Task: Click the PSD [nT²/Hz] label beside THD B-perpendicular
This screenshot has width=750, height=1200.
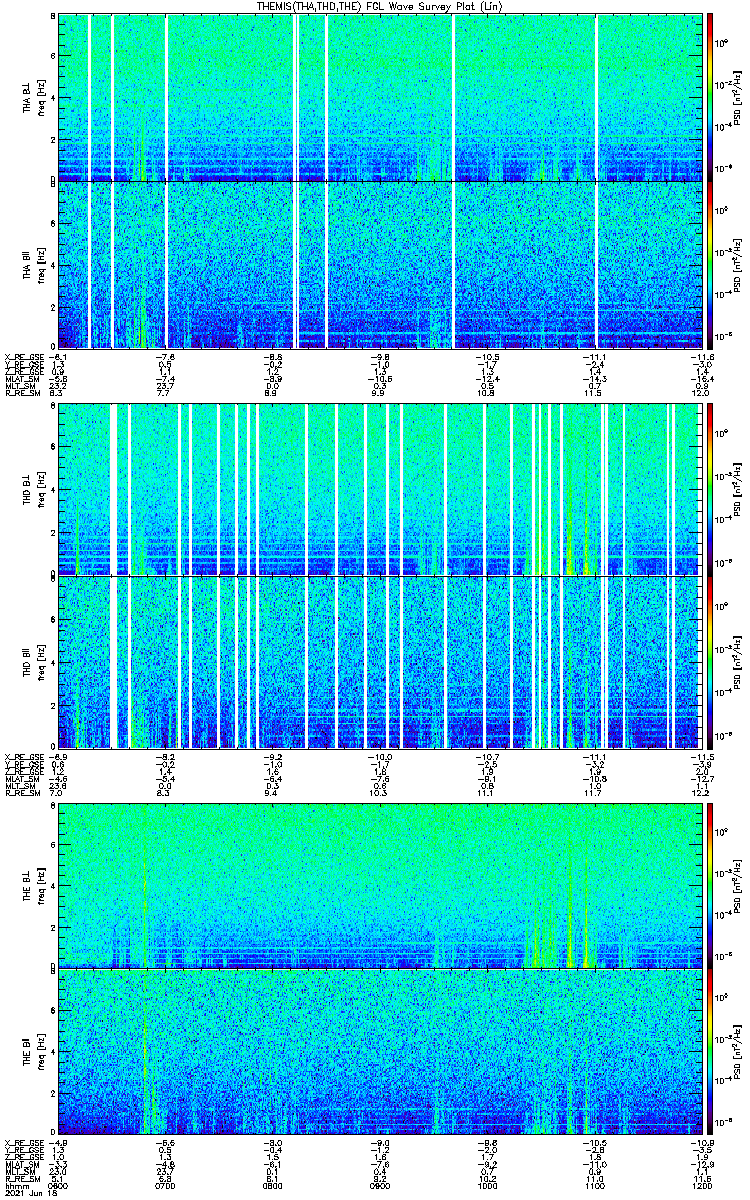Action: [739, 489]
